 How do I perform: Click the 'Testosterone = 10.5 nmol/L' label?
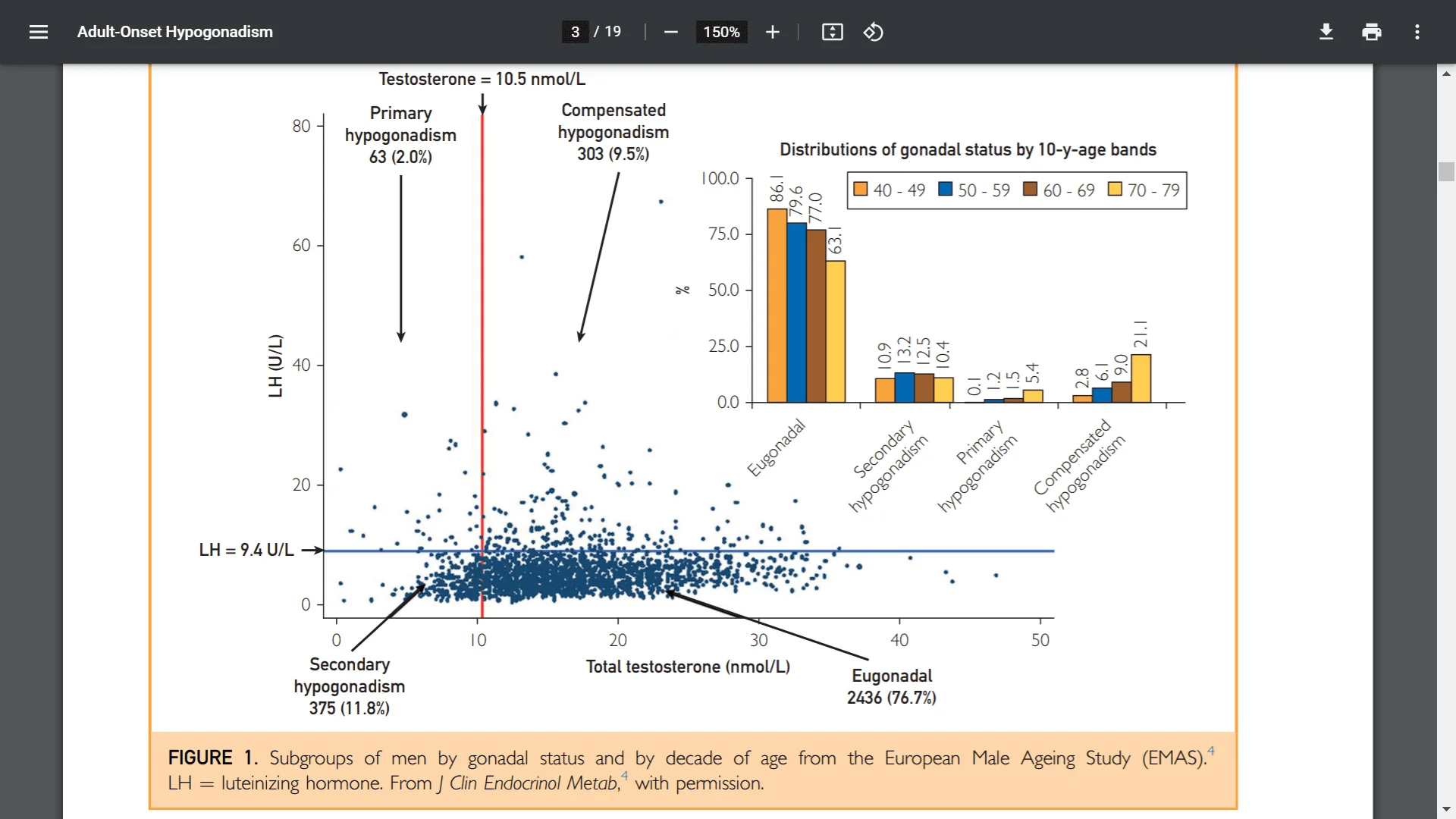coord(482,79)
